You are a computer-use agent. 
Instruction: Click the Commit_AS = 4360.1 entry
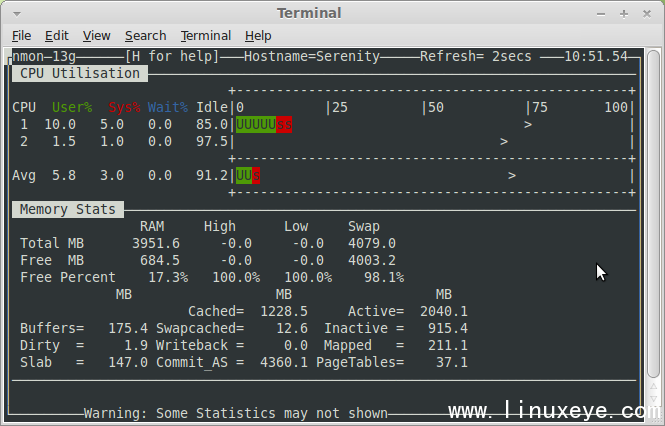[x=232, y=363]
